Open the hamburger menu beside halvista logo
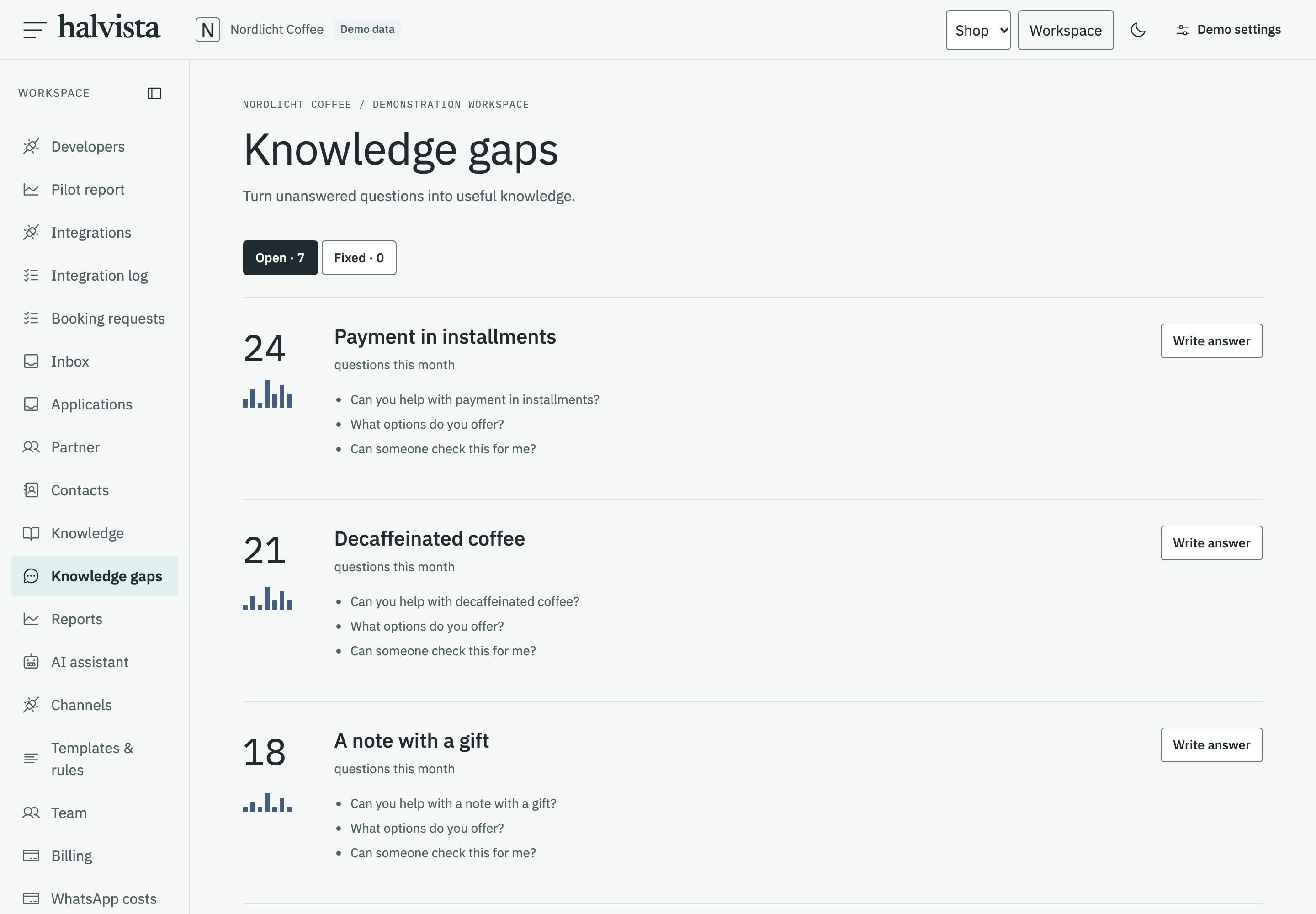 tap(34, 30)
